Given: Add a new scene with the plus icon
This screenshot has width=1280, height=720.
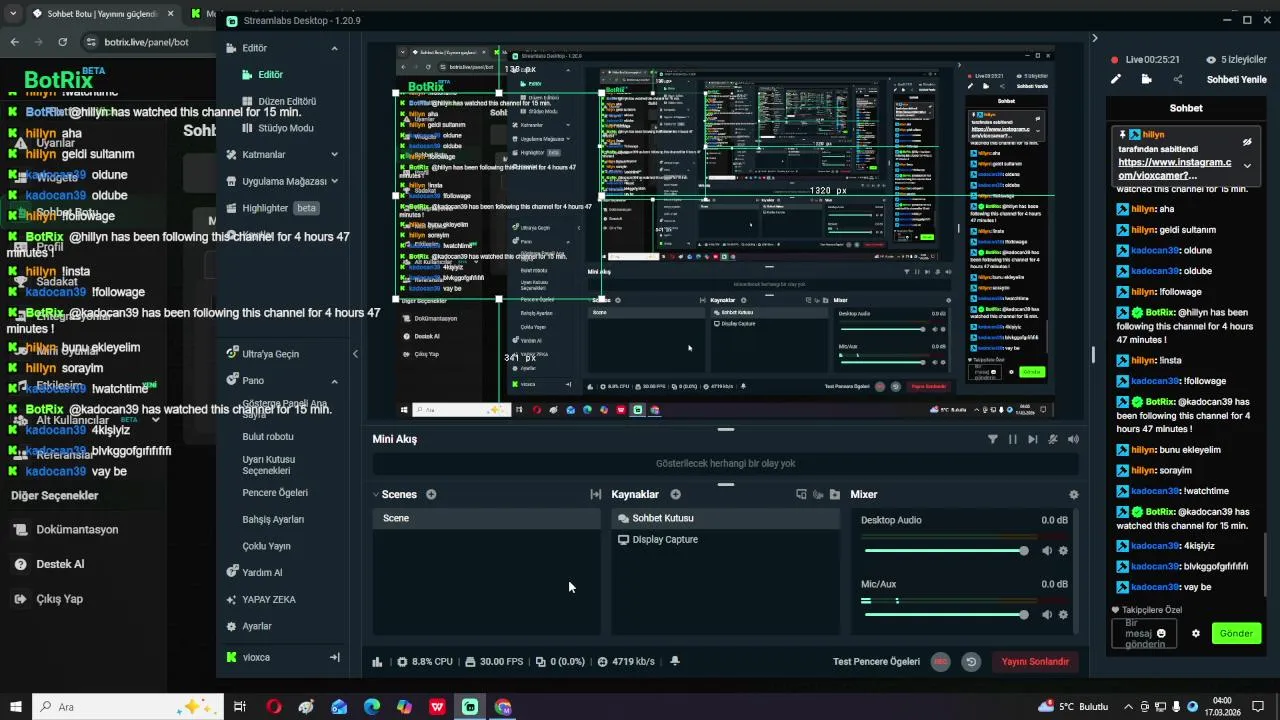Looking at the screenshot, I should point(431,494).
